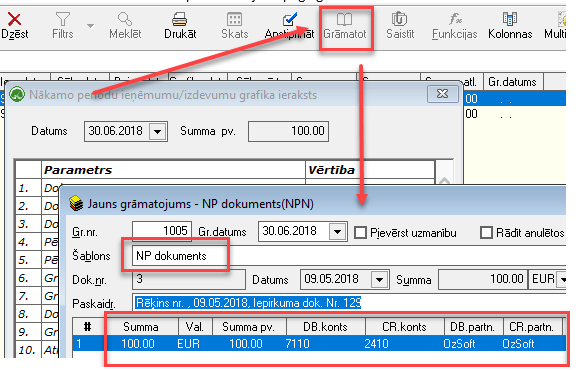Select the 2410 credit account cell

[x=404, y=344]
